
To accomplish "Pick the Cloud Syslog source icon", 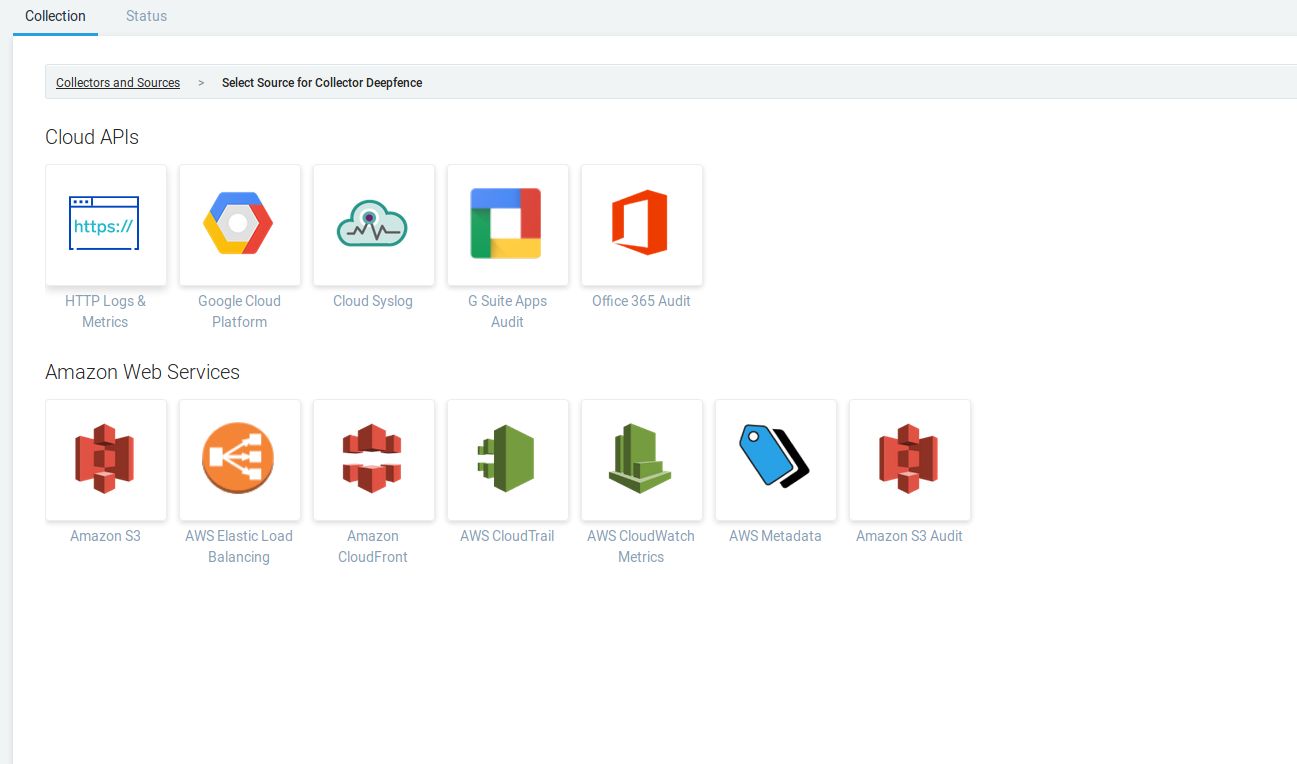I will point(374,225).
